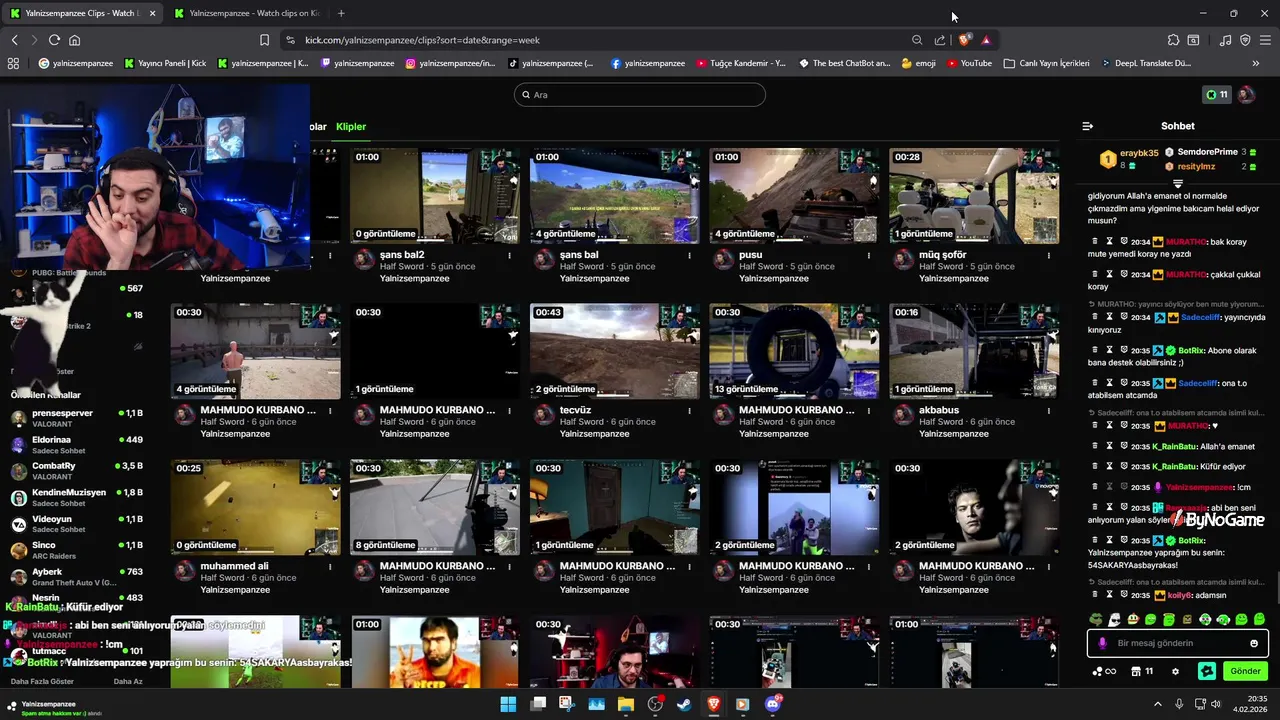Open the prensesperver channel in sidebar

(x=78, y=418)
